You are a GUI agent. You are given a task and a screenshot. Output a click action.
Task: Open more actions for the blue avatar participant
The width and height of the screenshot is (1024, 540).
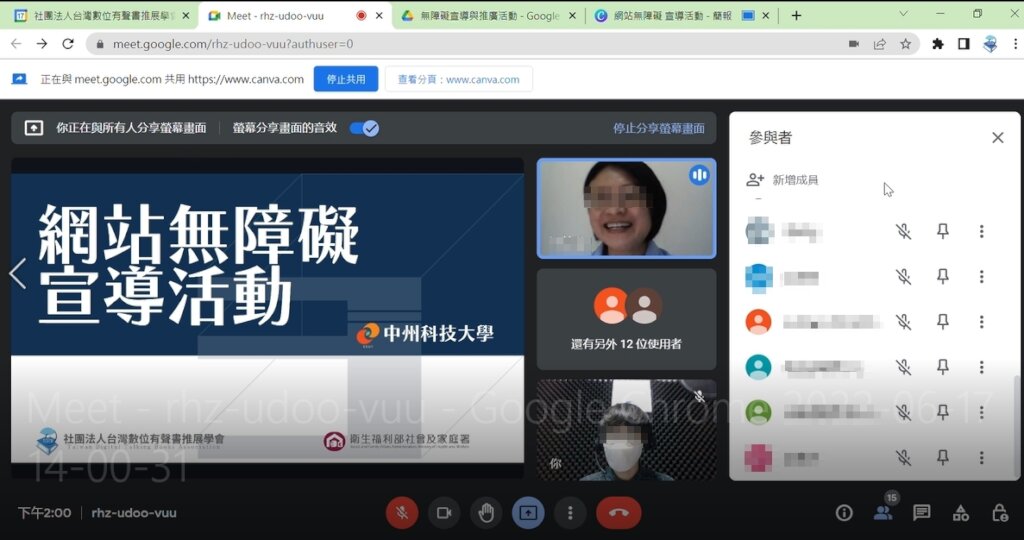(x=981, y=276)
